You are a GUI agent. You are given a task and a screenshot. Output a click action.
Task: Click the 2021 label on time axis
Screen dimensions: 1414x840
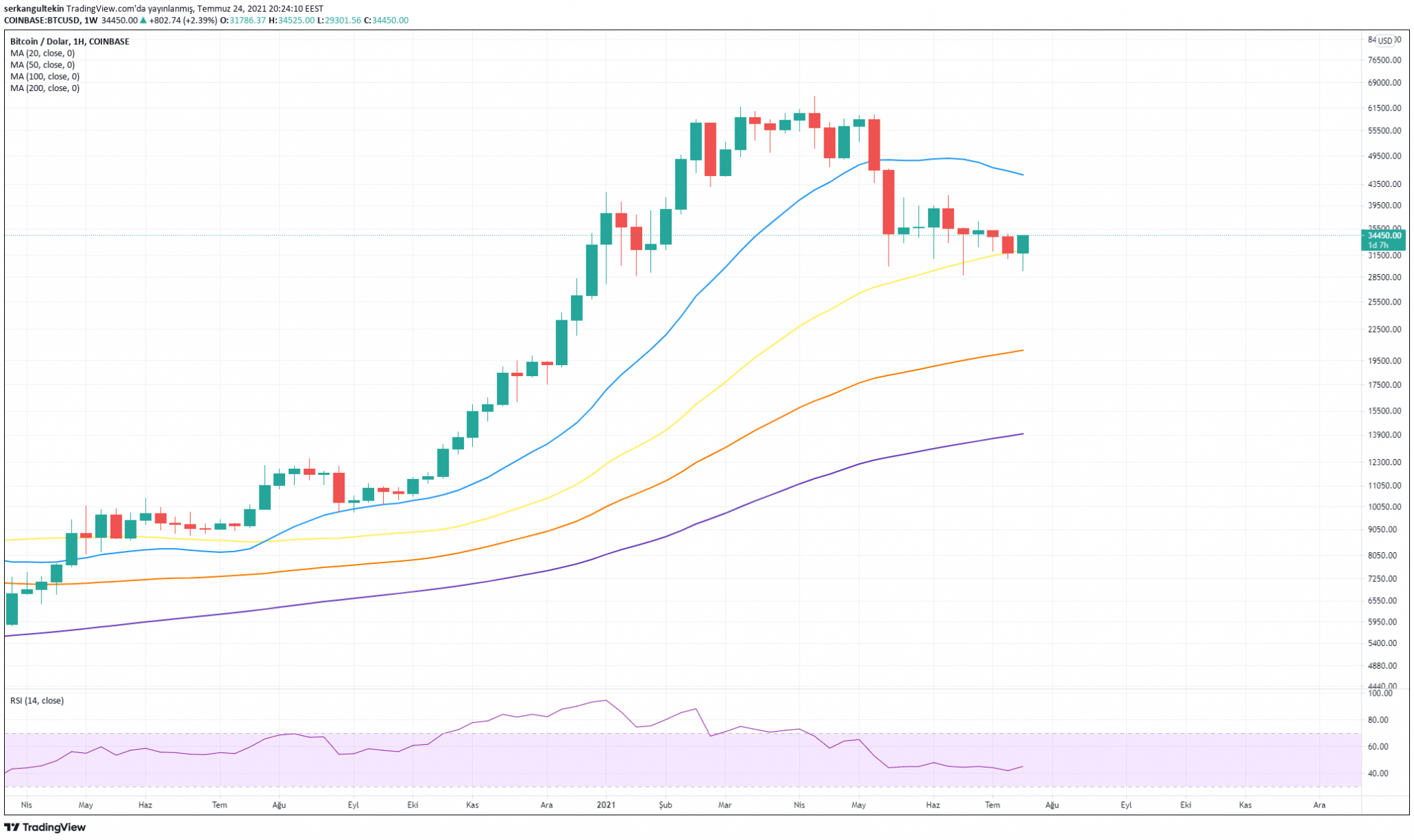606,805
